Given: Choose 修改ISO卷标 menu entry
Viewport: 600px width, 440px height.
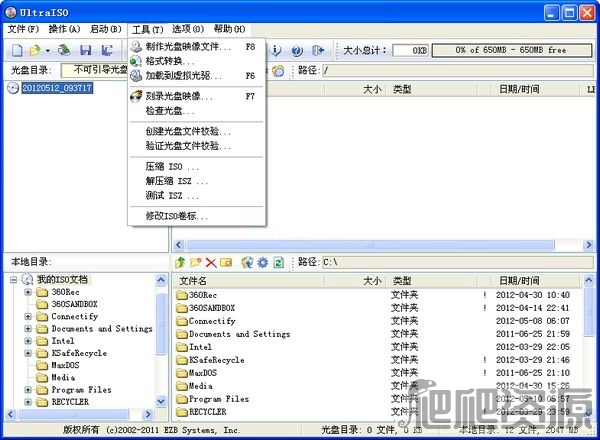Looking at the screenshot, I should click(197, 216).
